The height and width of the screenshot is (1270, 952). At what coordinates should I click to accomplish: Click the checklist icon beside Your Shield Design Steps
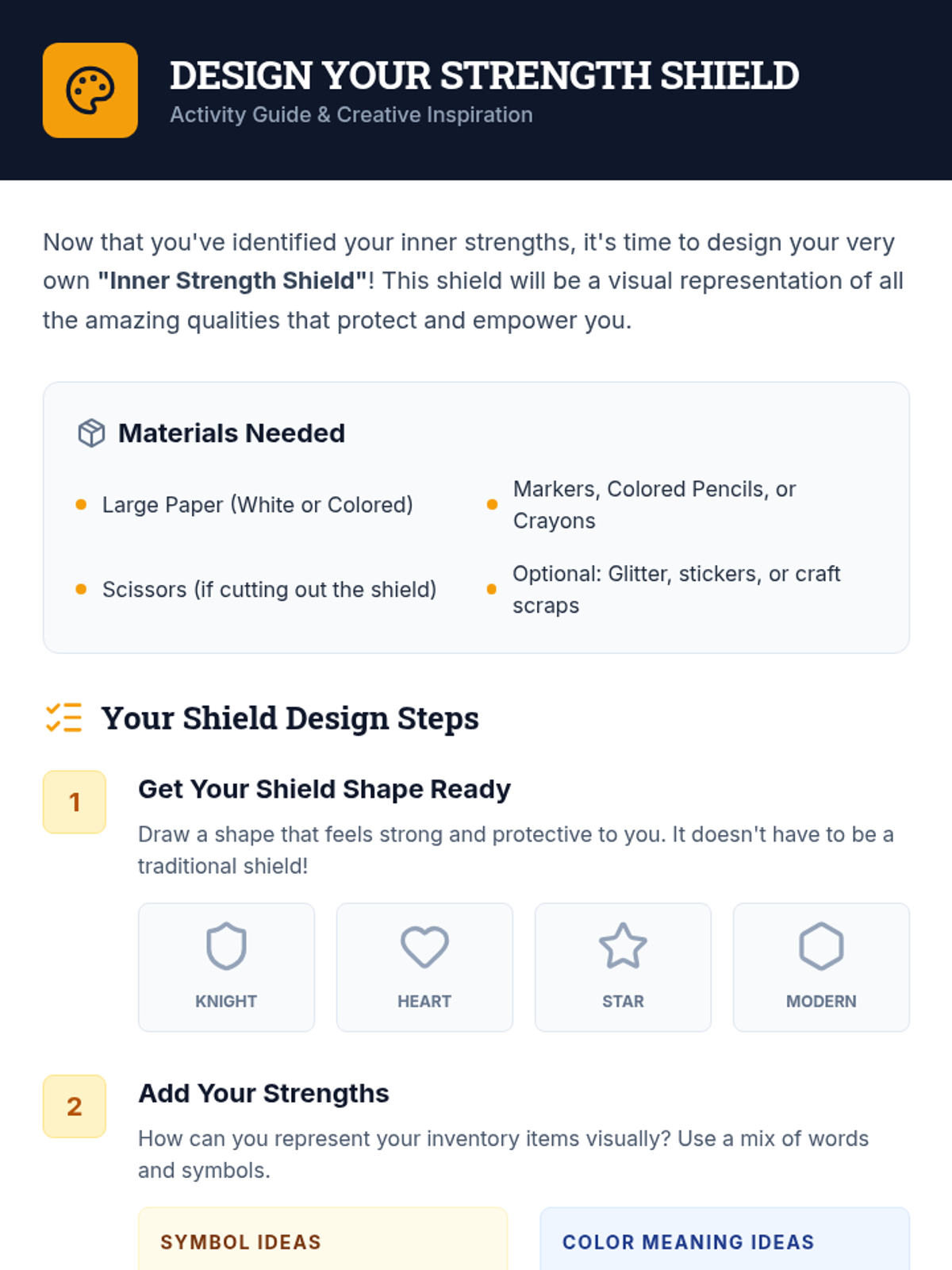[63, 717]
